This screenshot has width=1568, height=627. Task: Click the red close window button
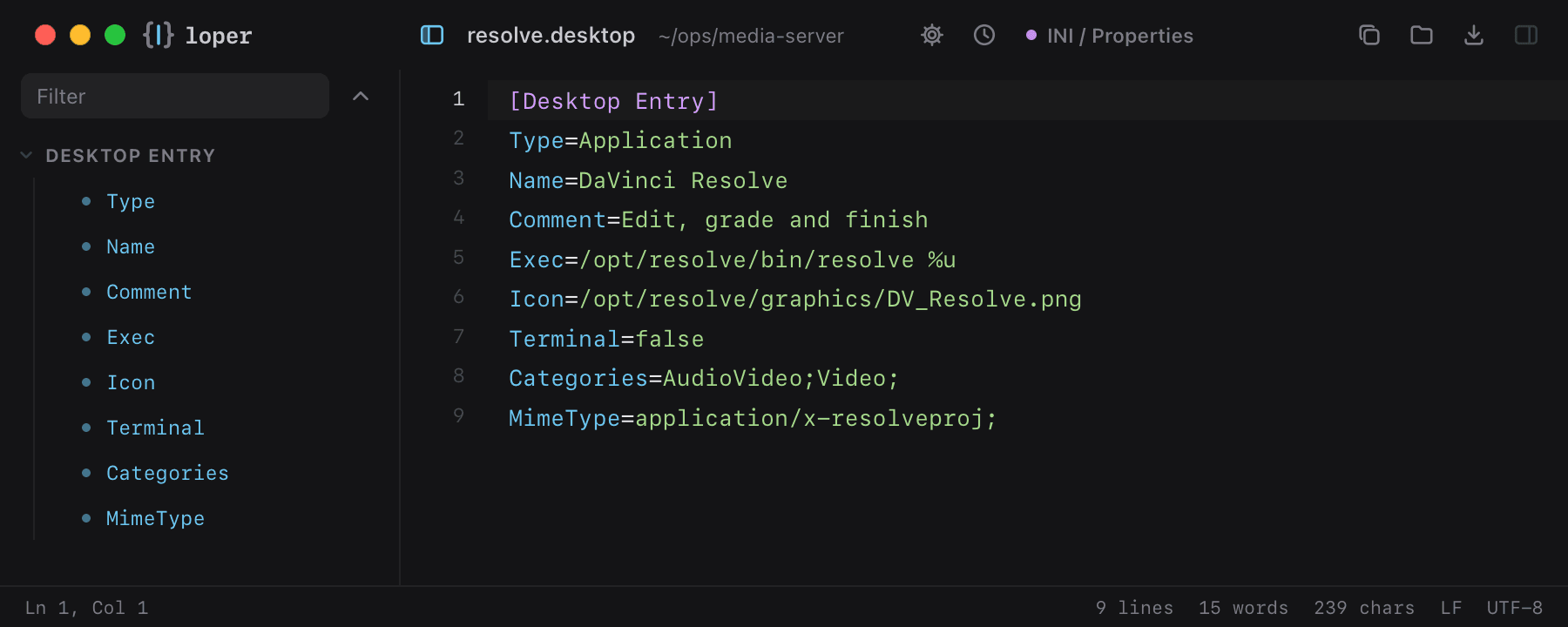pyautogui.click(x=45, y=35)
